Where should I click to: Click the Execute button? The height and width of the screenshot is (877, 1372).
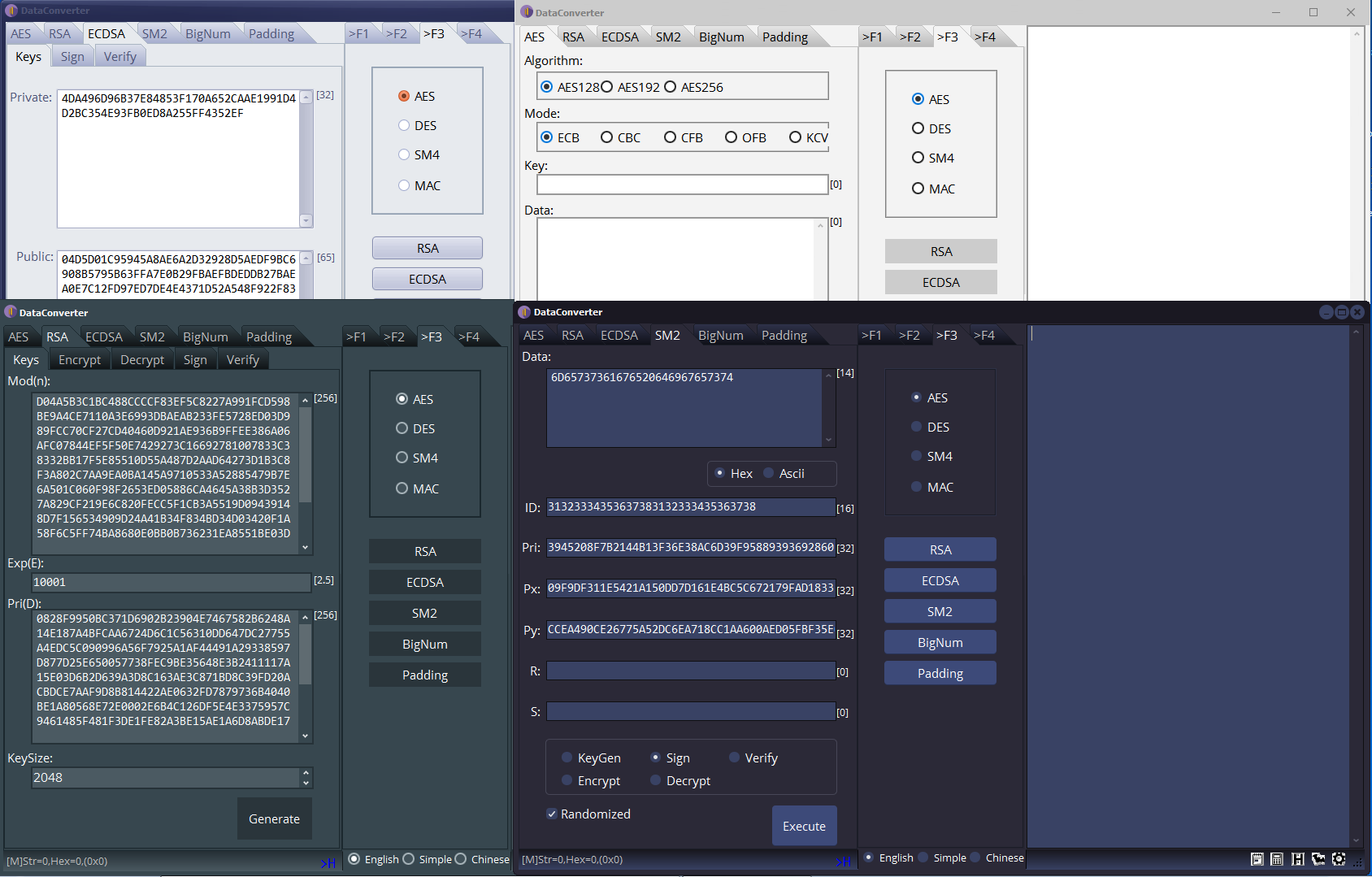(x=805, y=826)
